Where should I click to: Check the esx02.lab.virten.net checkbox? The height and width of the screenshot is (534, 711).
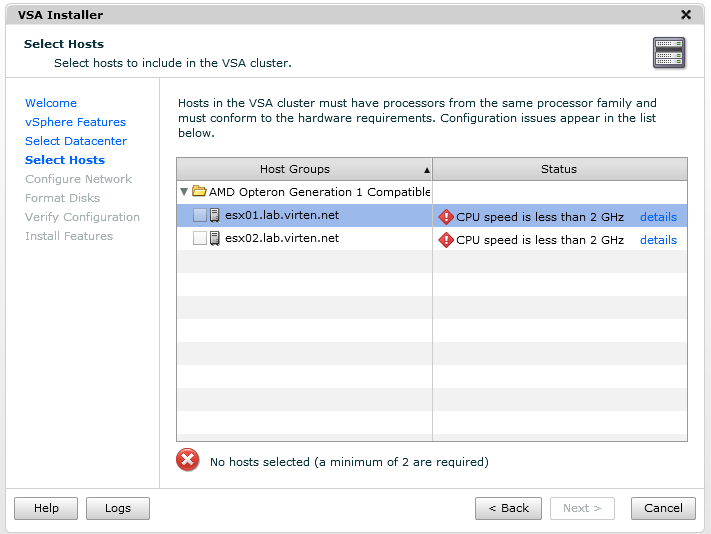click(200, 238)
